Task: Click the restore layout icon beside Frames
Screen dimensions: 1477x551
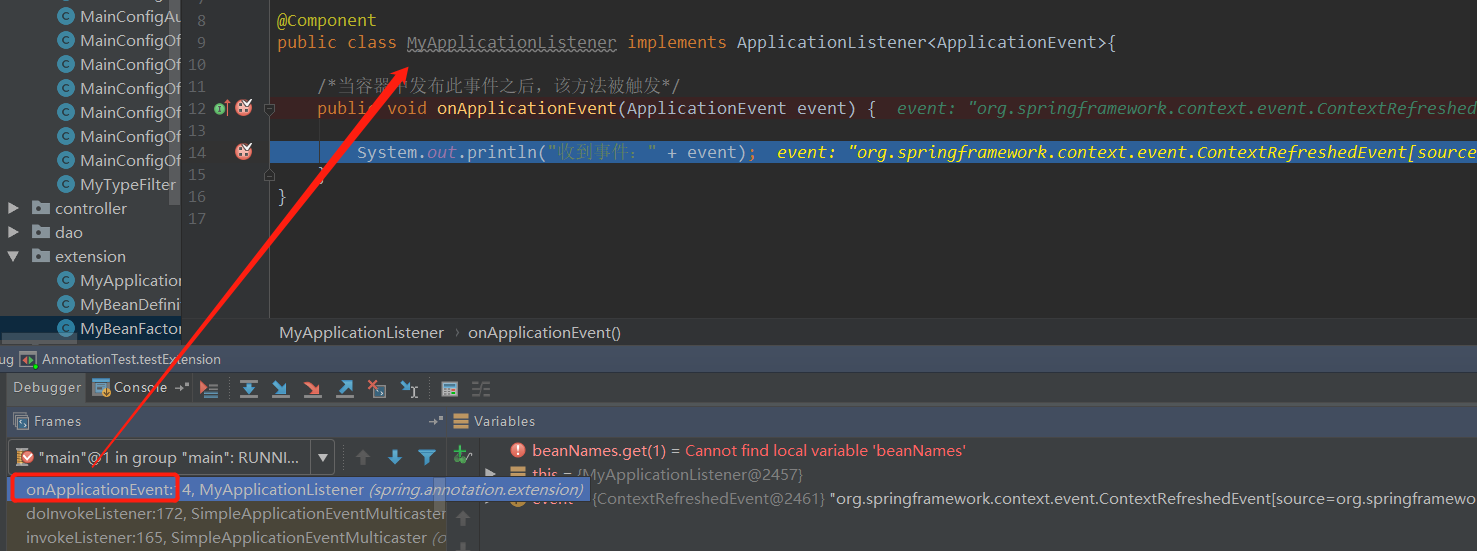Action: [435, 422]
